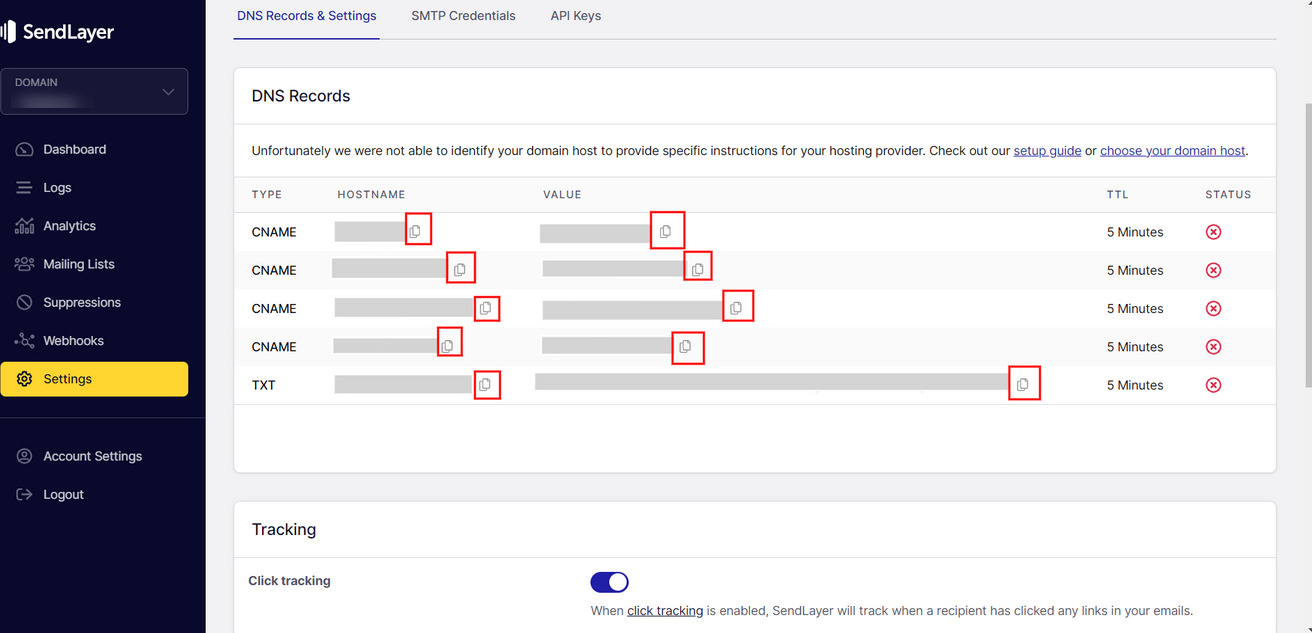Copy the TXT record hostname
The width and height of the screenshot is (1312, 633).
coord(486,384)
